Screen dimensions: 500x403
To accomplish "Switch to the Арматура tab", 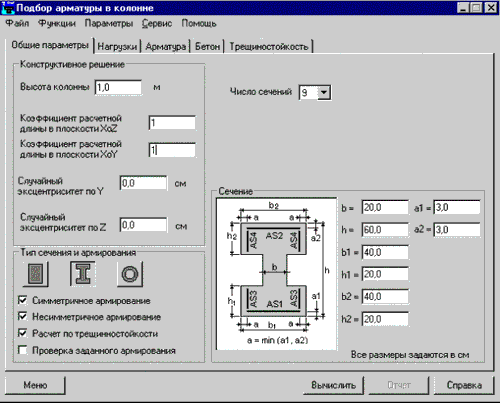I will pyautogui.click(x=166, y=46).
